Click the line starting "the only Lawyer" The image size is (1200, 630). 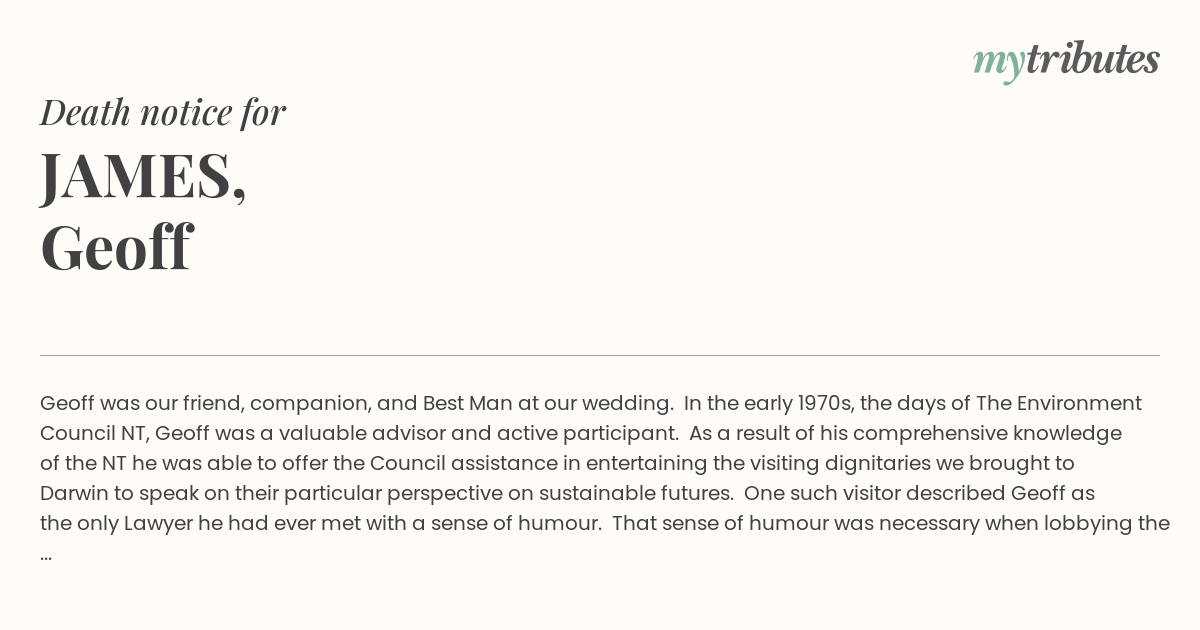[x=605, y=523]
